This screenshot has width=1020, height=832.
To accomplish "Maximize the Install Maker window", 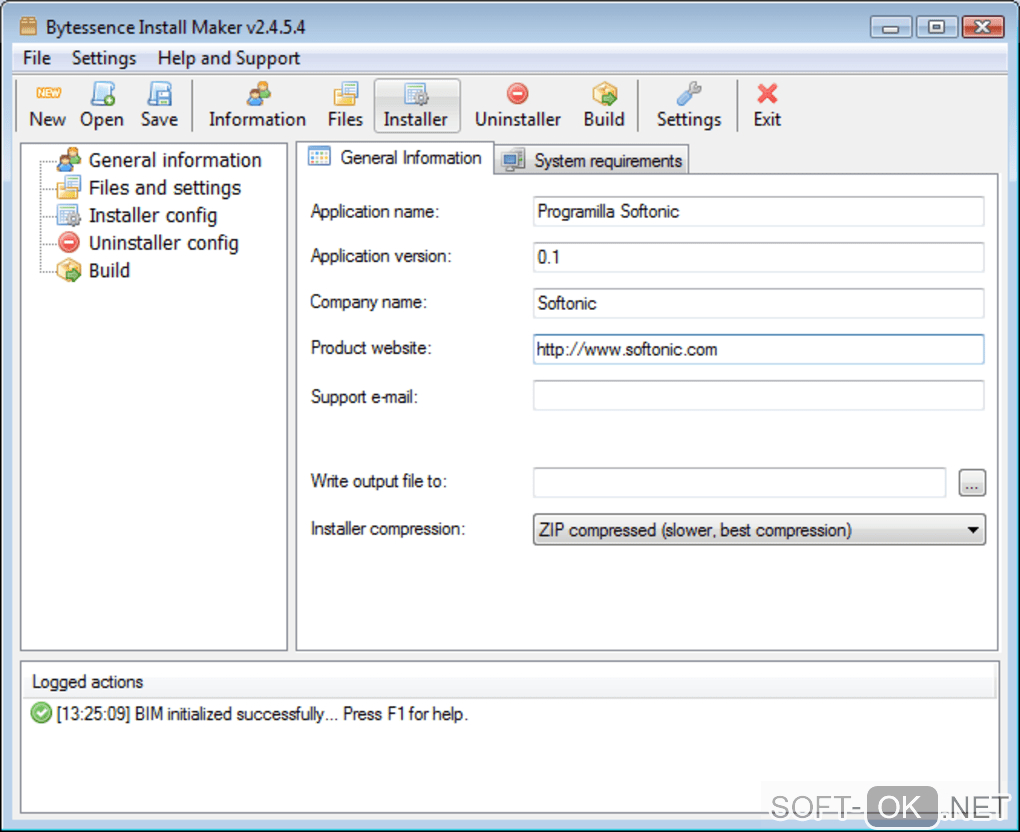I will 936,27.
